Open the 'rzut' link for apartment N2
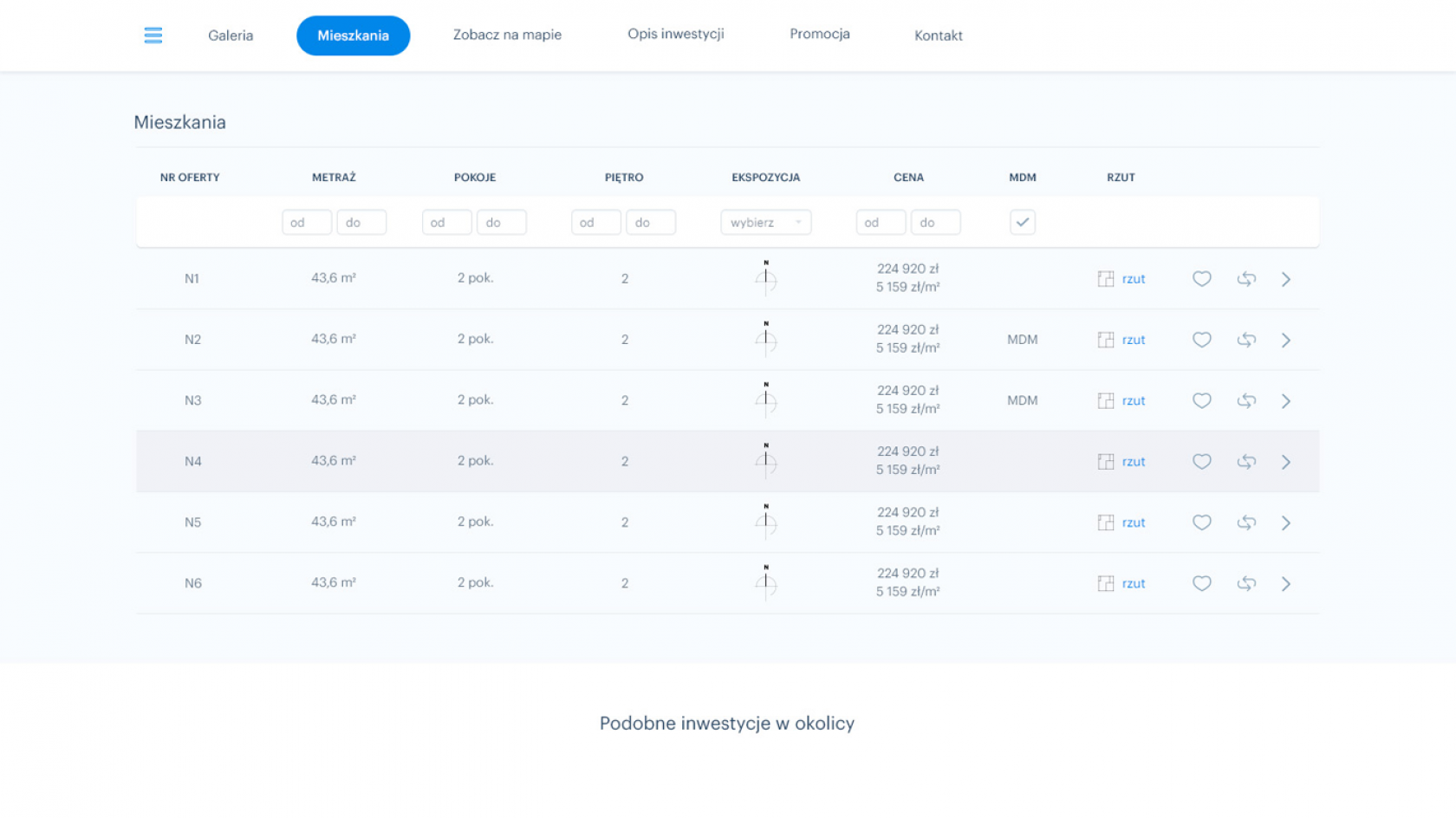This screenshot has height=818, width=1456. (x=1134, y=340)
